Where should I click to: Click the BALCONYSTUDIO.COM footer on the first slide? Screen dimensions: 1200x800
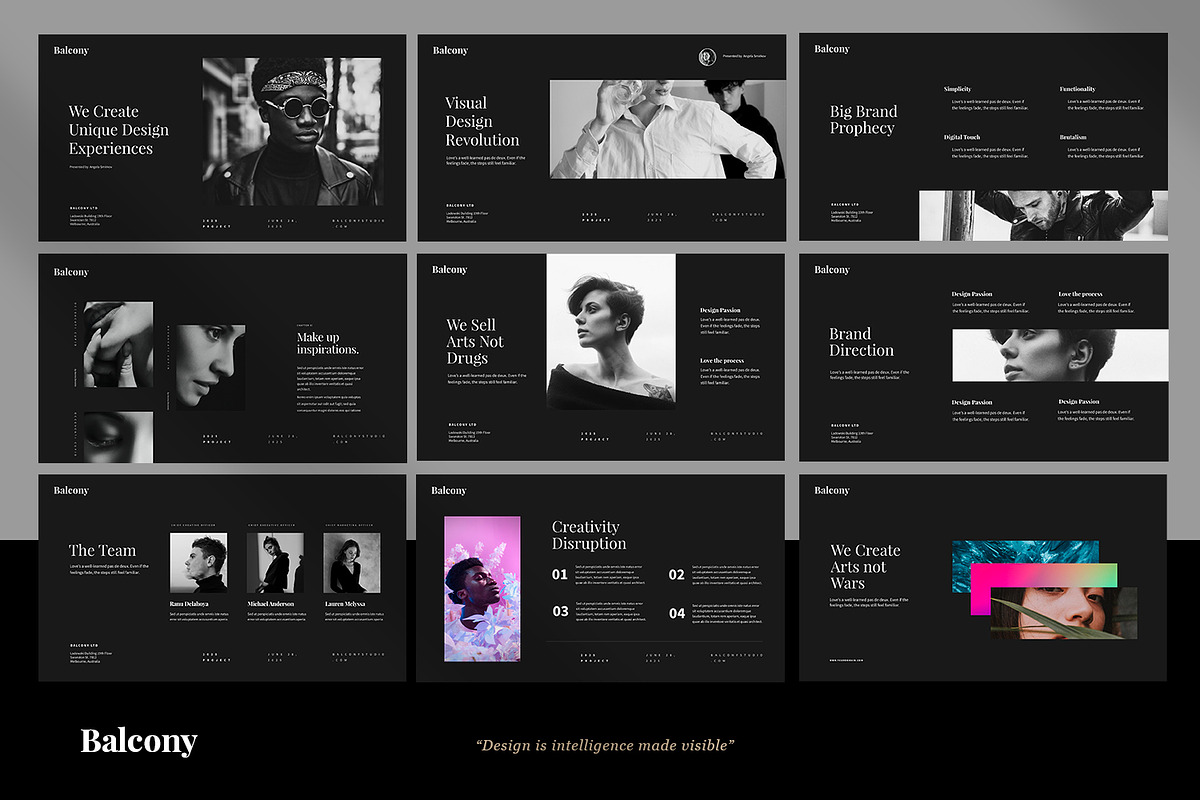[359, 223]
